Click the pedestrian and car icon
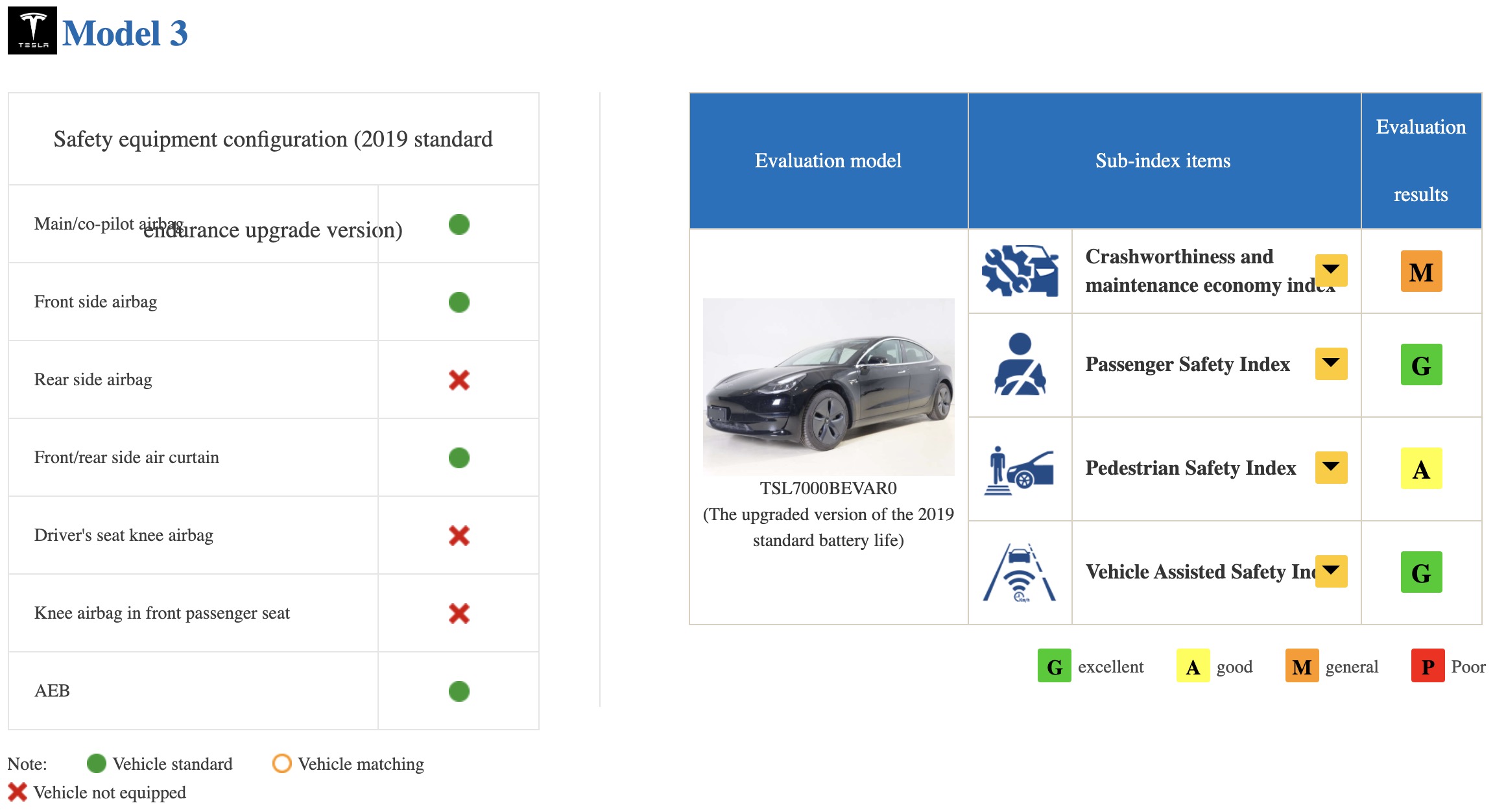Screen dimensions: 1506x812 click(1020, 470)
